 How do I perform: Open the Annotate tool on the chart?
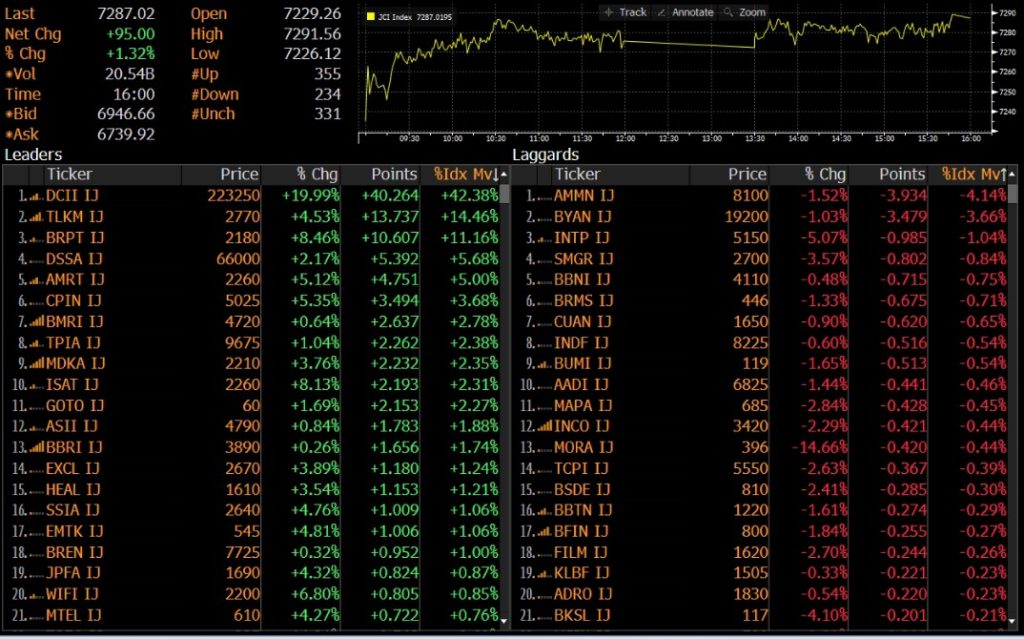[x=685, y=12]
